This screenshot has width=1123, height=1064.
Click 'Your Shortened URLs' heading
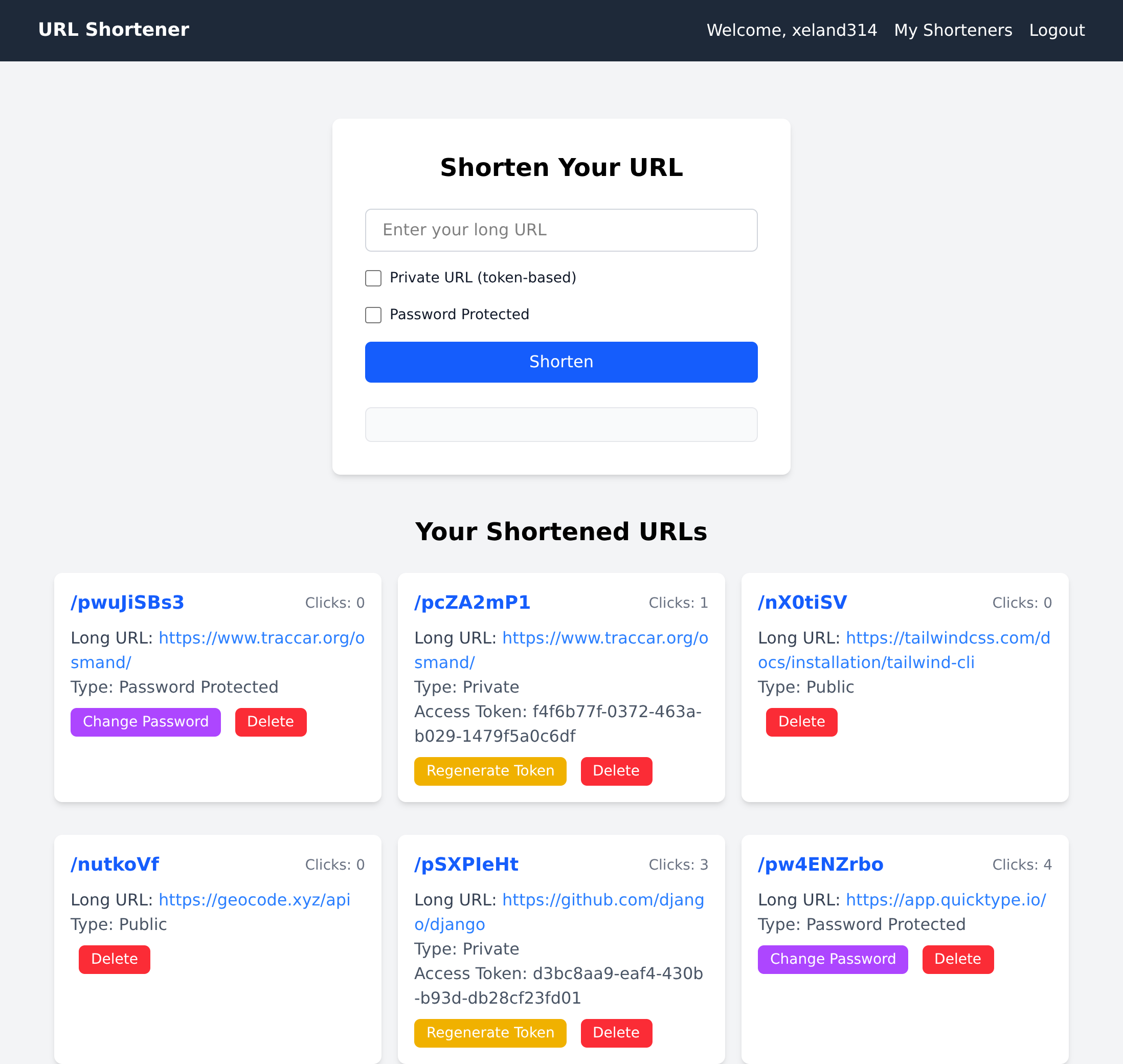click(x=561, y=532)
